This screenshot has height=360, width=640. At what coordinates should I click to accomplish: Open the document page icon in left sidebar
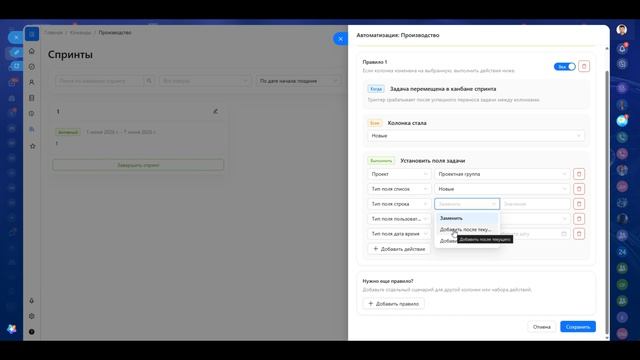[31, 98]
